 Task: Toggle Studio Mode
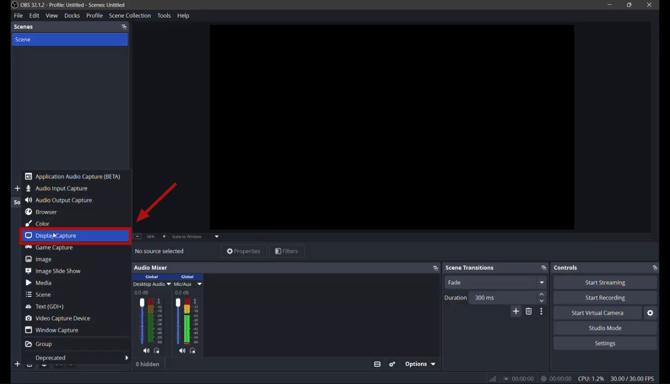click(605, 328)
